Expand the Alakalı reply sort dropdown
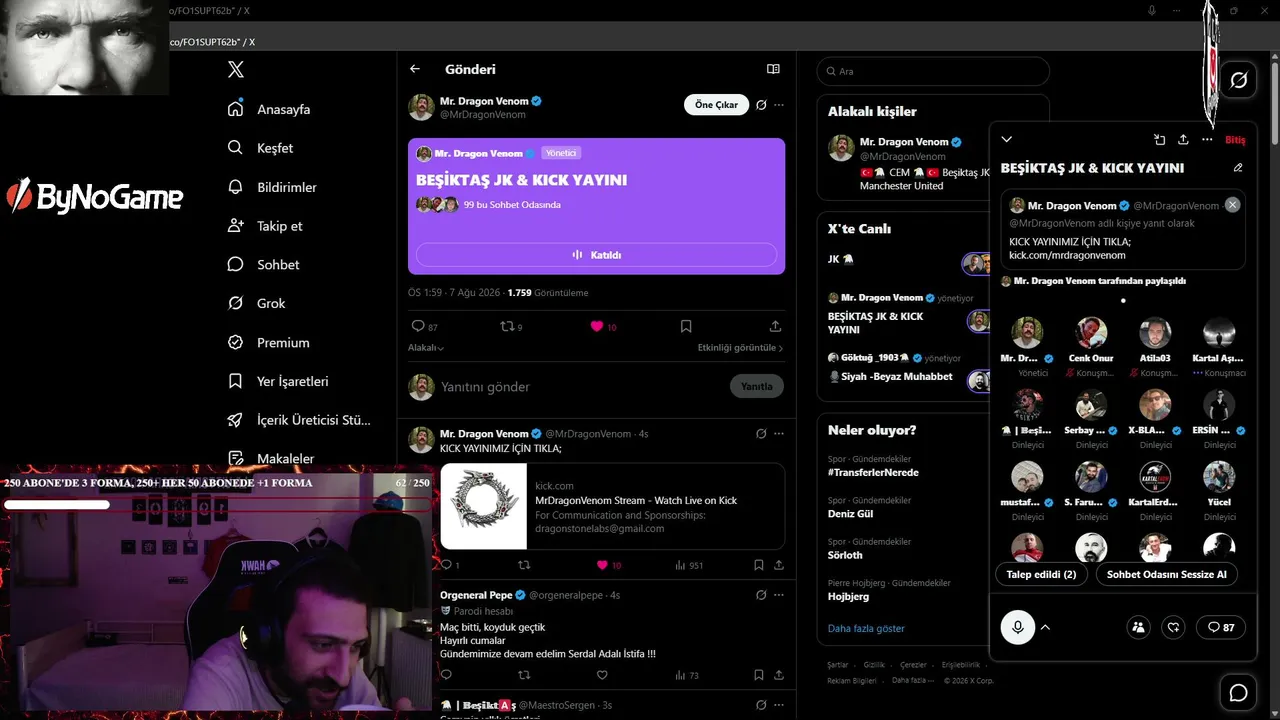 coord(426,348)
